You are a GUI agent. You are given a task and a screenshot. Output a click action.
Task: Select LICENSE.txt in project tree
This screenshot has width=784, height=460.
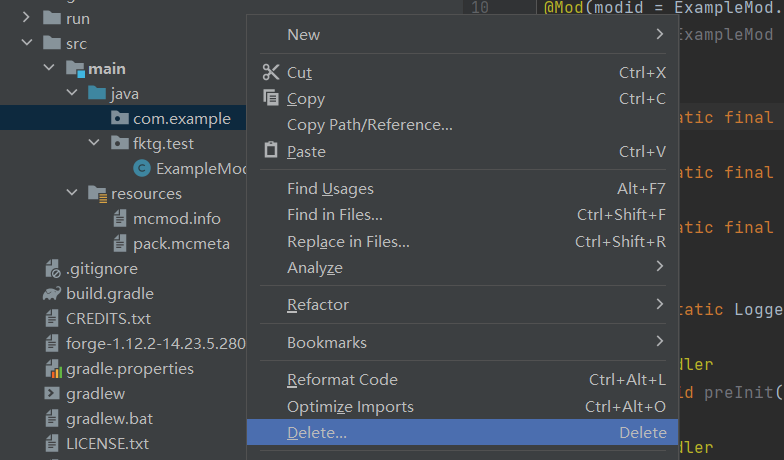[107, 443]
